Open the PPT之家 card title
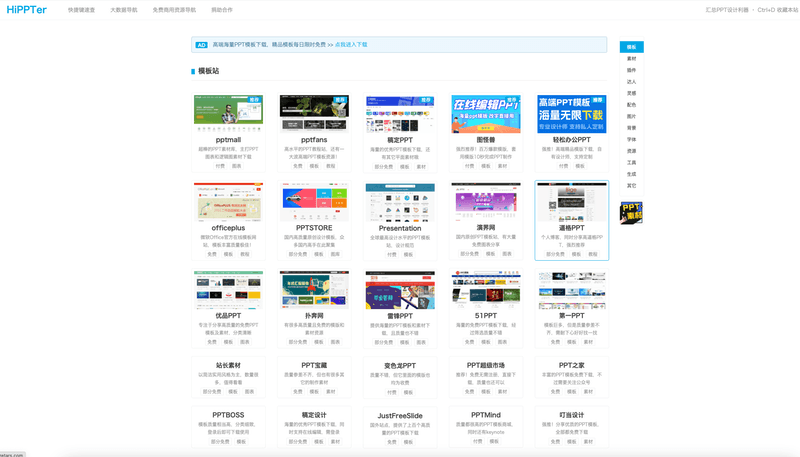Viewport: 800px width, 457px height. (x=571, y=365)
